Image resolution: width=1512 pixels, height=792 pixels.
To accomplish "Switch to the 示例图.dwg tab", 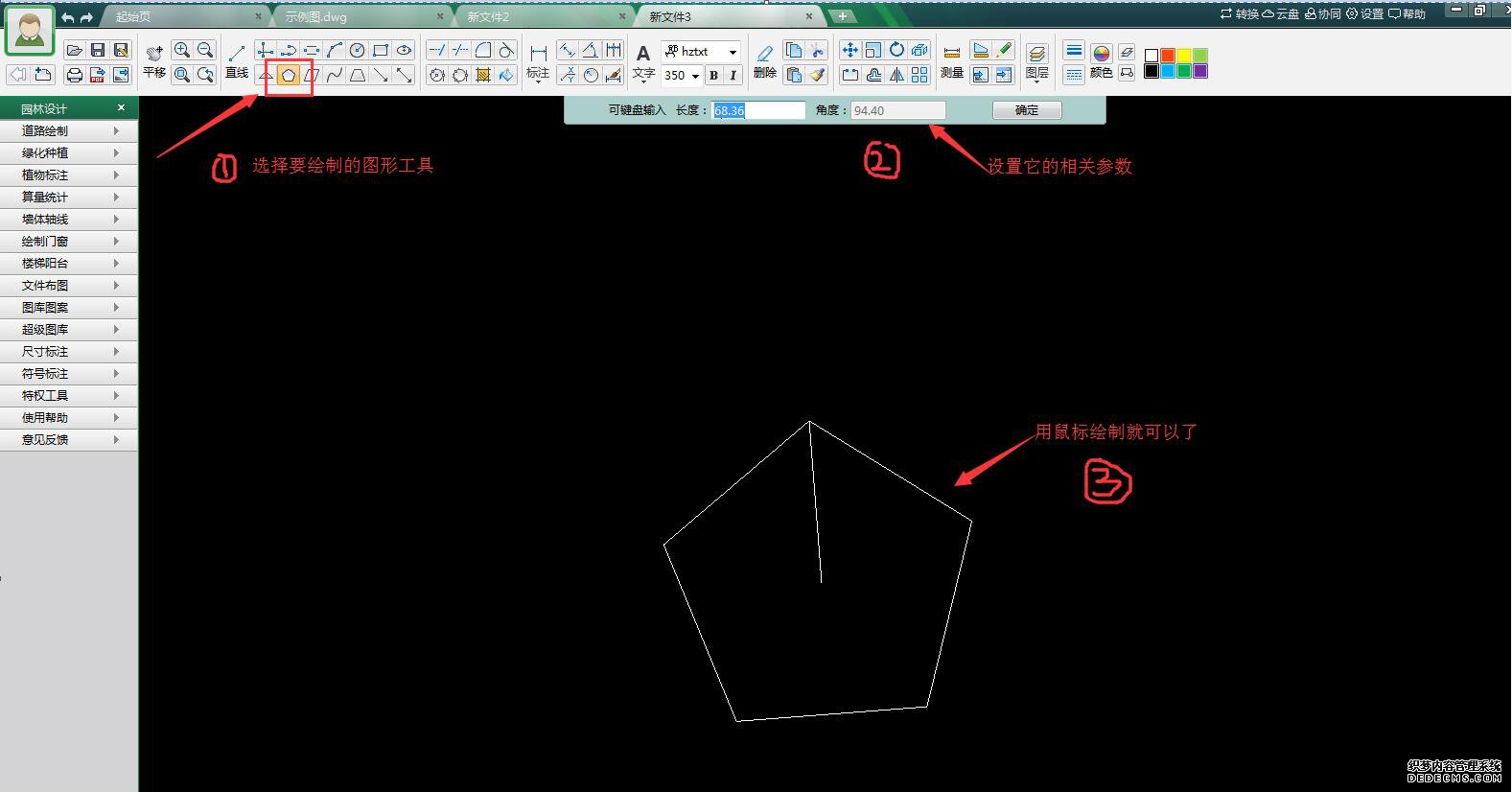I will click(x=361, y=16).
